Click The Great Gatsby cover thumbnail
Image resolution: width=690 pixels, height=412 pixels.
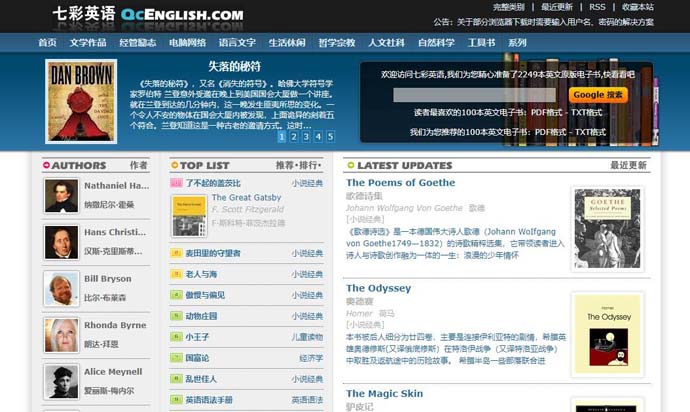pyautogui.click(x=189, y=216)
